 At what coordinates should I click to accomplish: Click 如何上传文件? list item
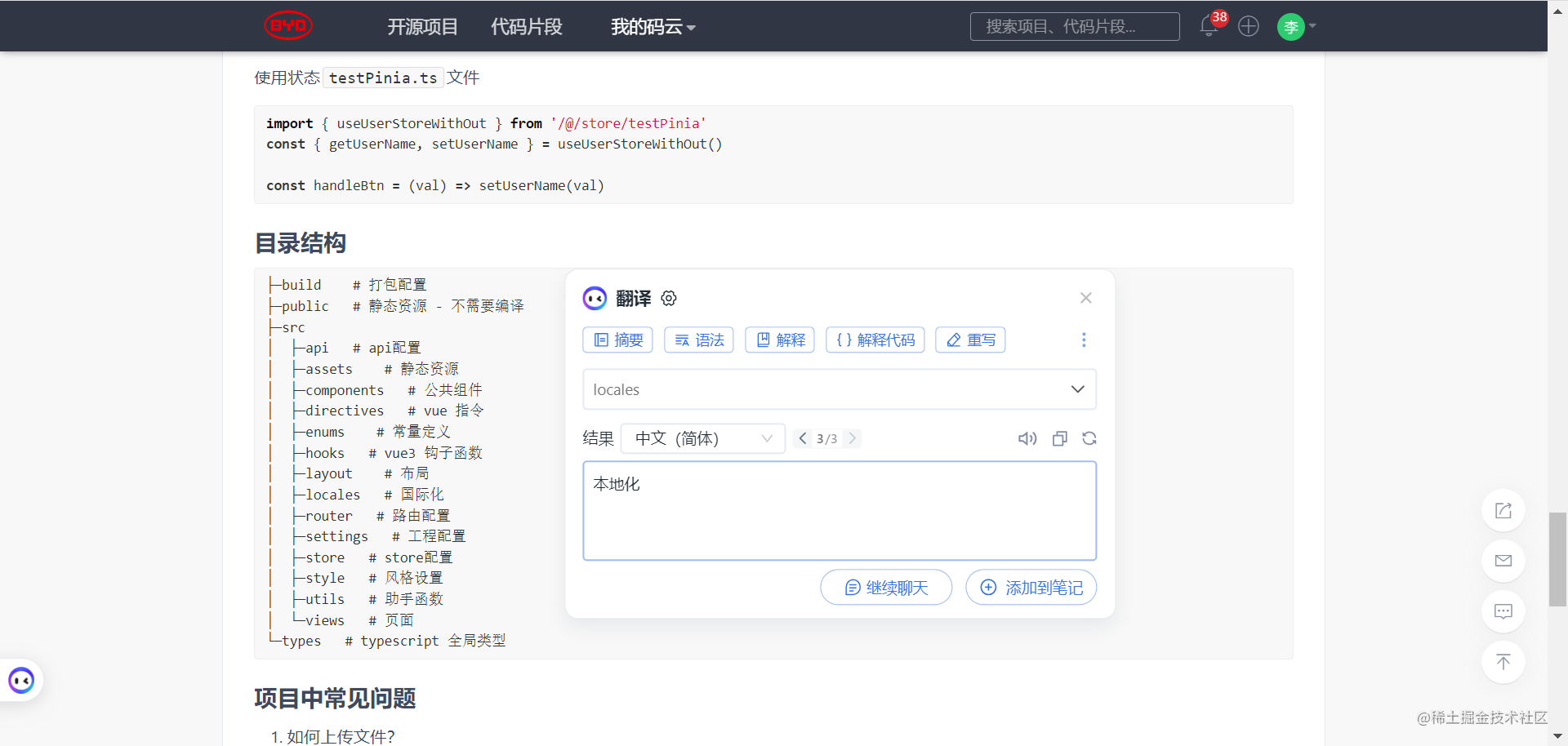[x=341, y=736]
